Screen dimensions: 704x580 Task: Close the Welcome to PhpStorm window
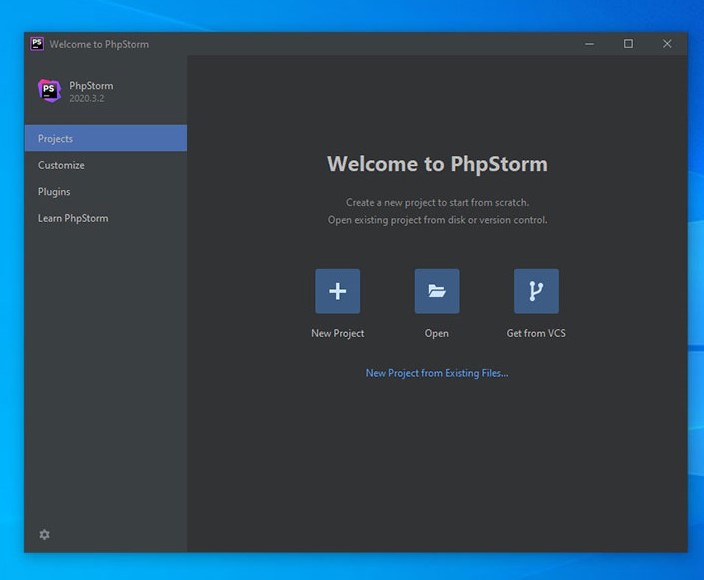[667, 44]
